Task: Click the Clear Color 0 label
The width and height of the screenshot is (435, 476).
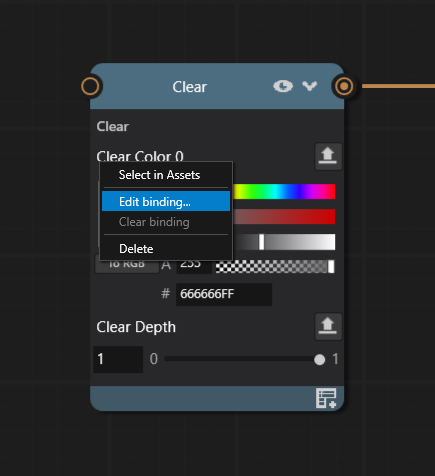Action: 140,156
